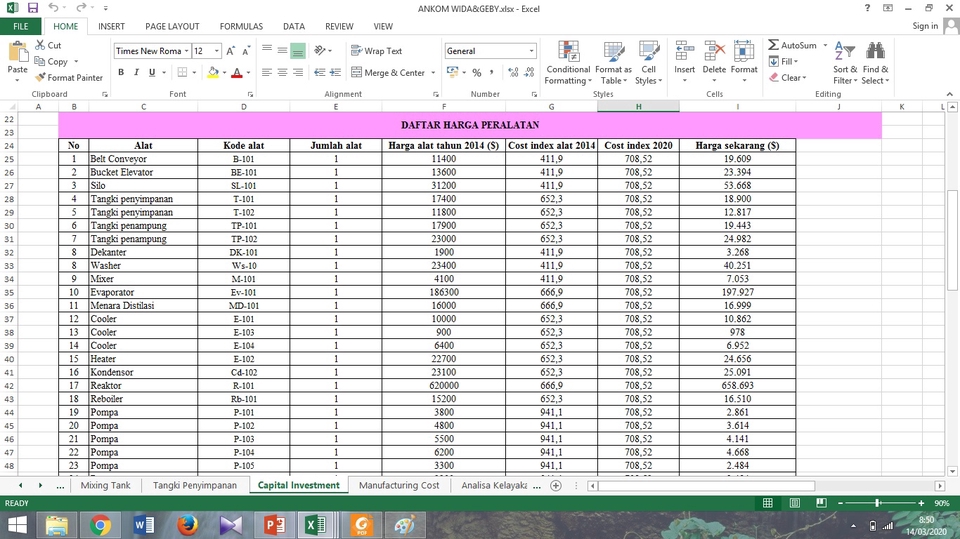Image resolution: width=960 pixels, height=539 pixels.
Task: Apply the yellow fill color bucket
Action: 213,72
